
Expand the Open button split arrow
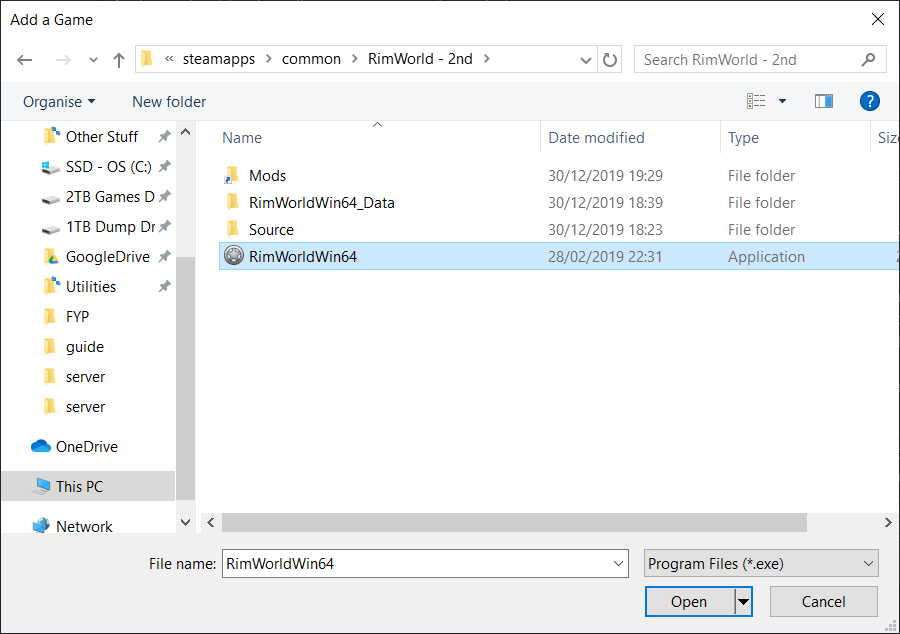coord(742,602)
